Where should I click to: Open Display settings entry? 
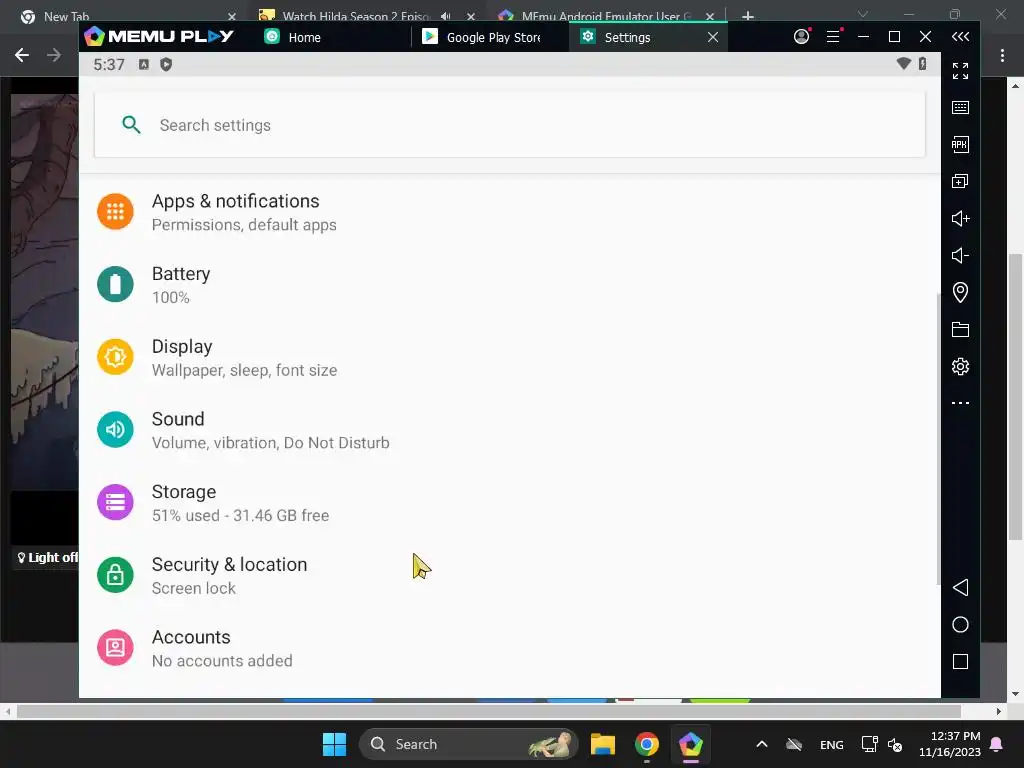pos(509,357)
